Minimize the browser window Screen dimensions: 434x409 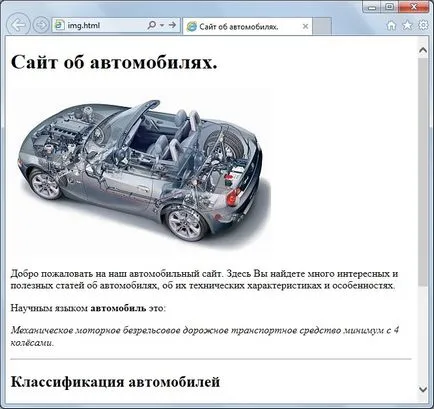pyautogui.click(x=373, y=7)
